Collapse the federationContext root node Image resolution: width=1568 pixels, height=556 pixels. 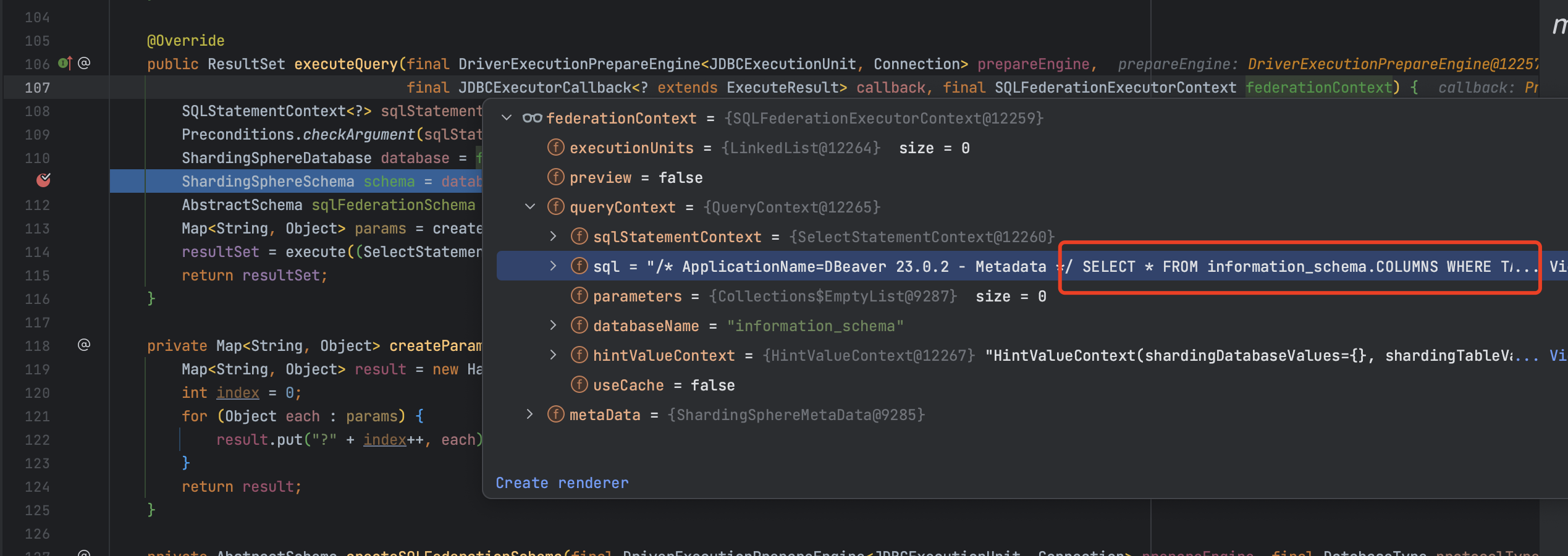tap(507, 117)
